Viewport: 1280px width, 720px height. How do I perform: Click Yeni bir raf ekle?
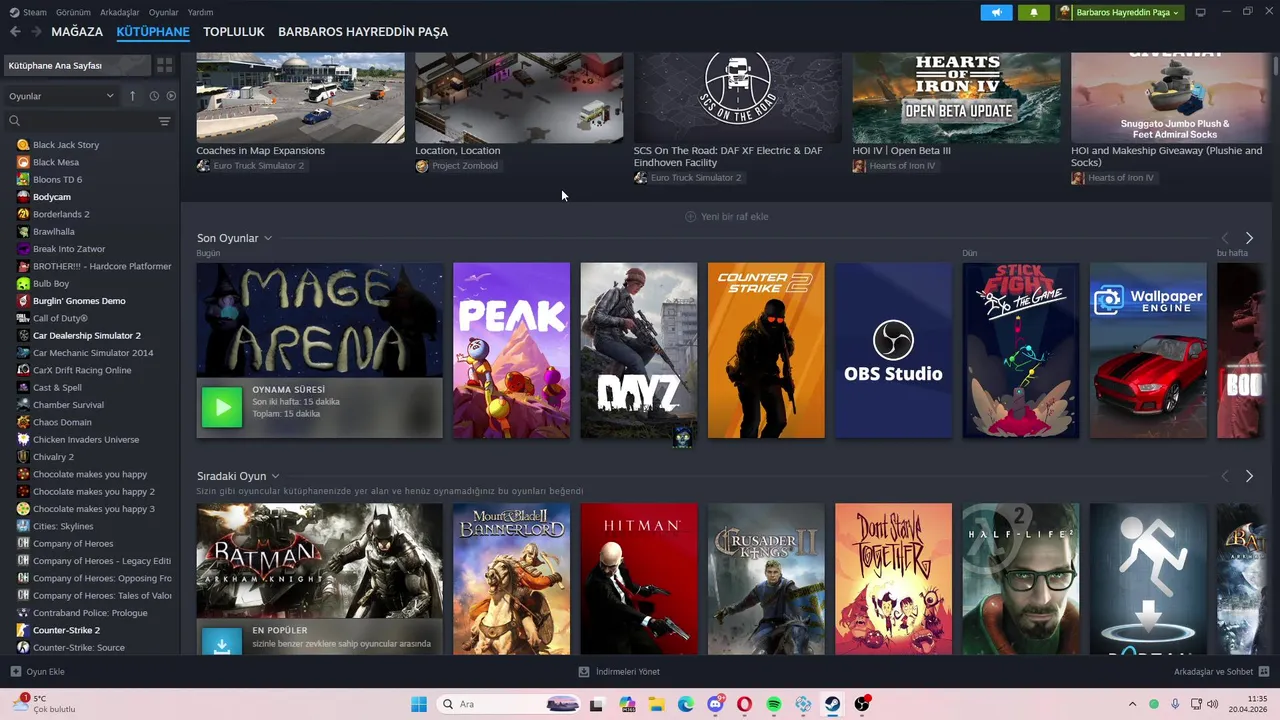pyautogui.click(x=727, y=216)
